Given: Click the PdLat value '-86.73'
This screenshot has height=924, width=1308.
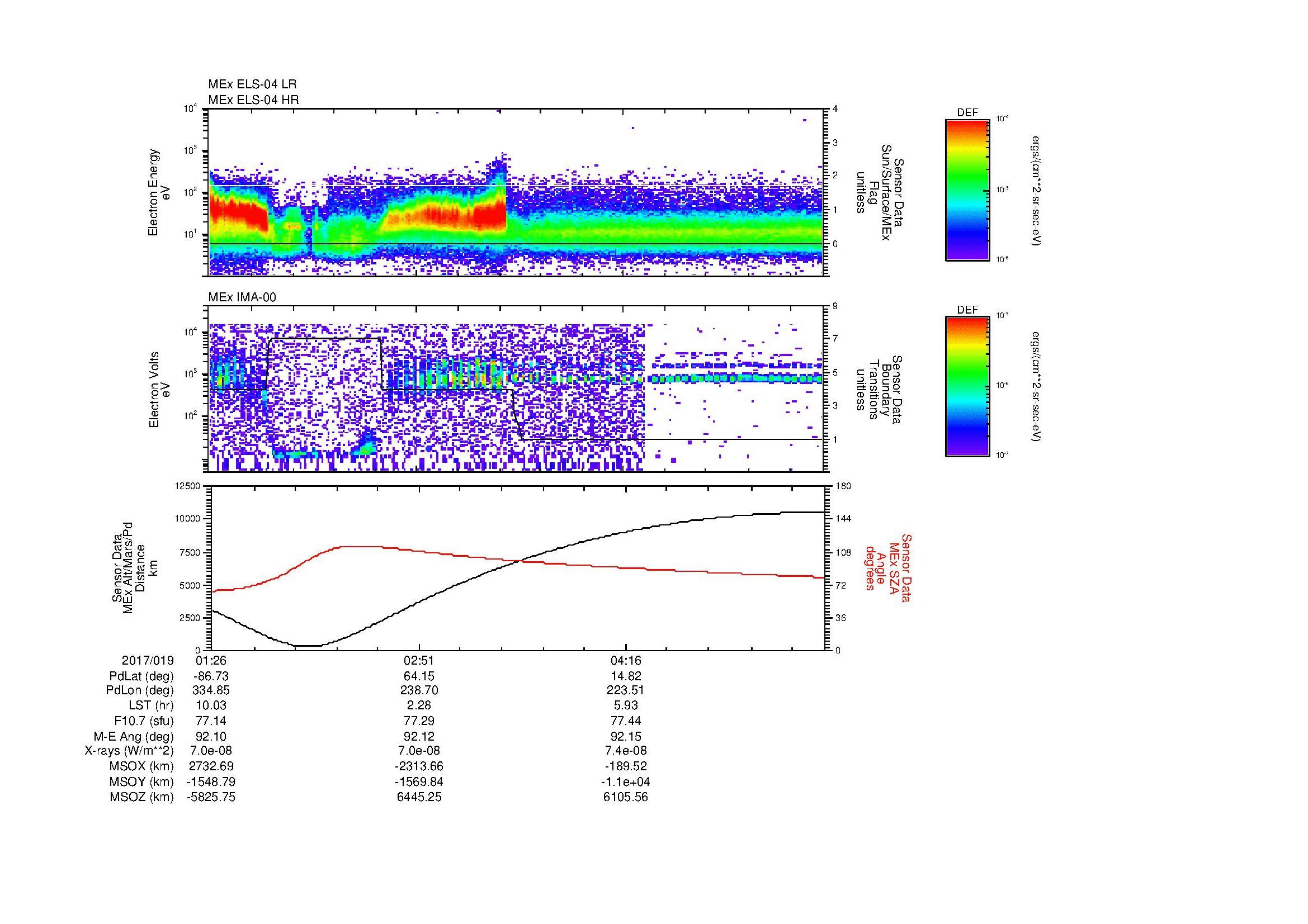Looking at the screenshot, I should click(211, 676).
